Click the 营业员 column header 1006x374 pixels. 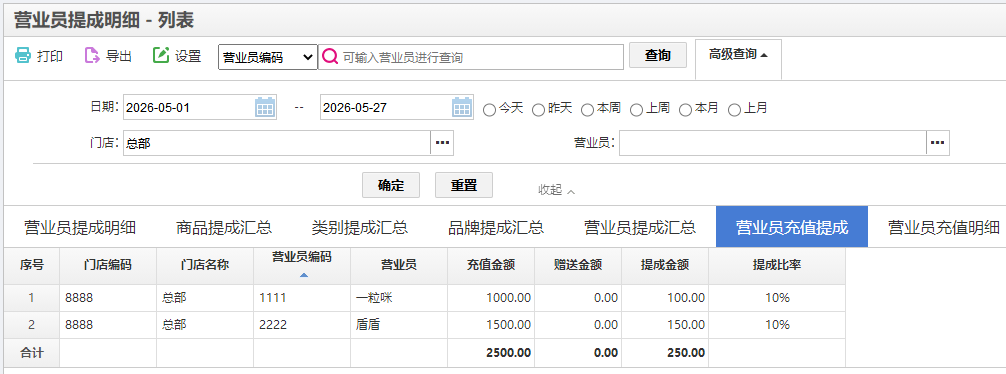point(399,265)
